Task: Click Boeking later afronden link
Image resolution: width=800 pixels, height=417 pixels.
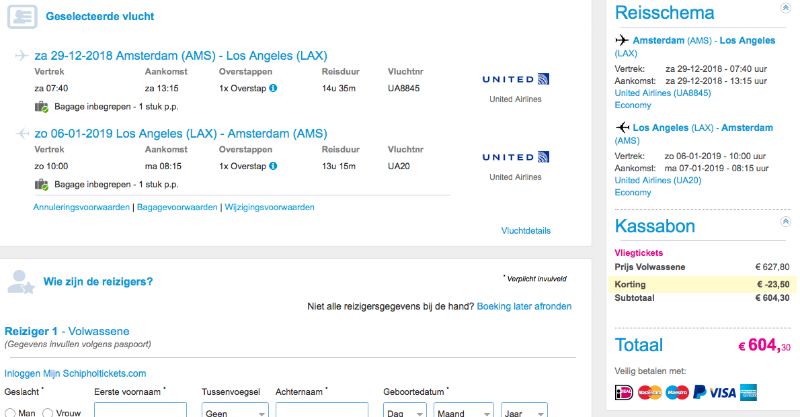Action: tap(524, 306)
